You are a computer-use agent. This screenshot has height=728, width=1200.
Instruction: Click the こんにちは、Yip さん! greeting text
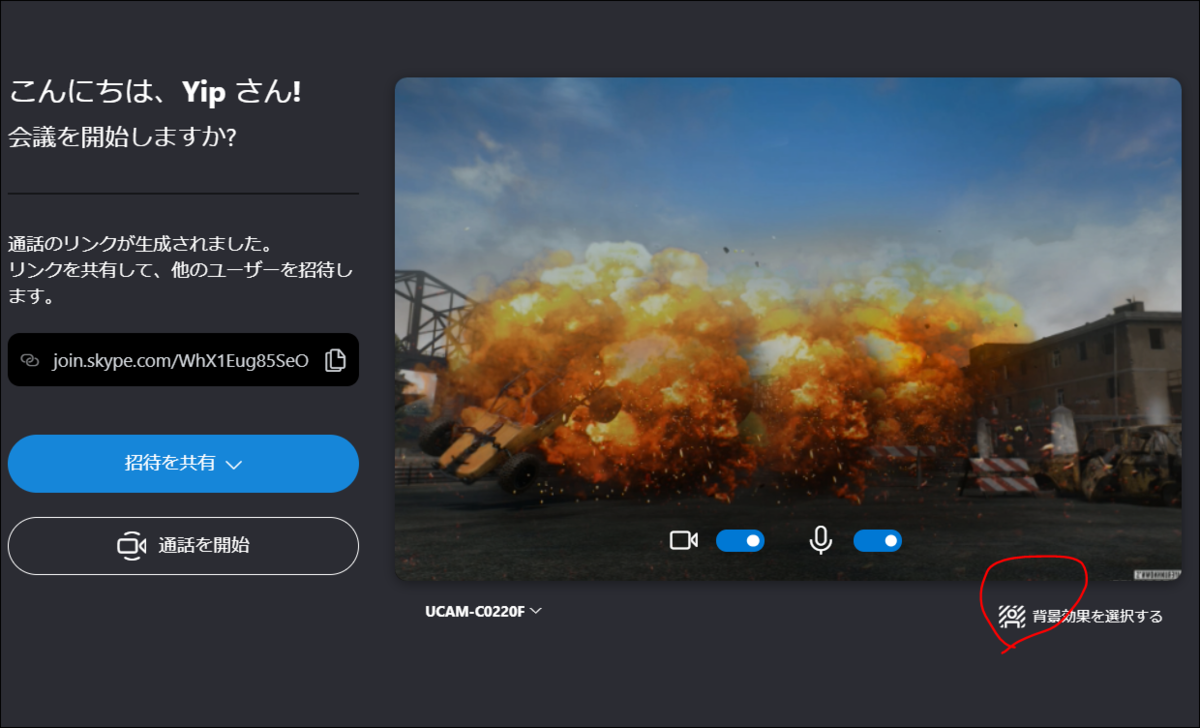[155, 93]
